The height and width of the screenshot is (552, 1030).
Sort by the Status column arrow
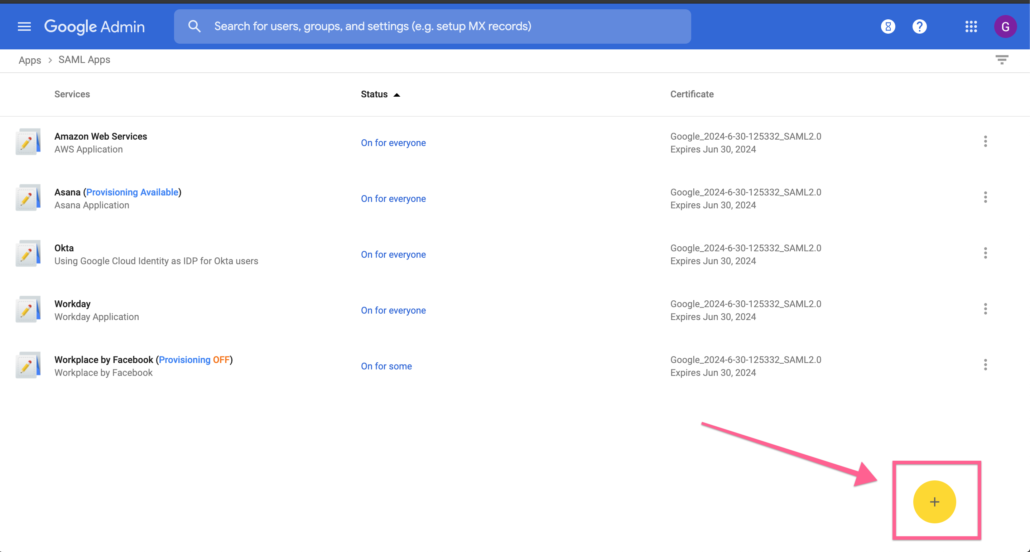[x=397, y=95]
